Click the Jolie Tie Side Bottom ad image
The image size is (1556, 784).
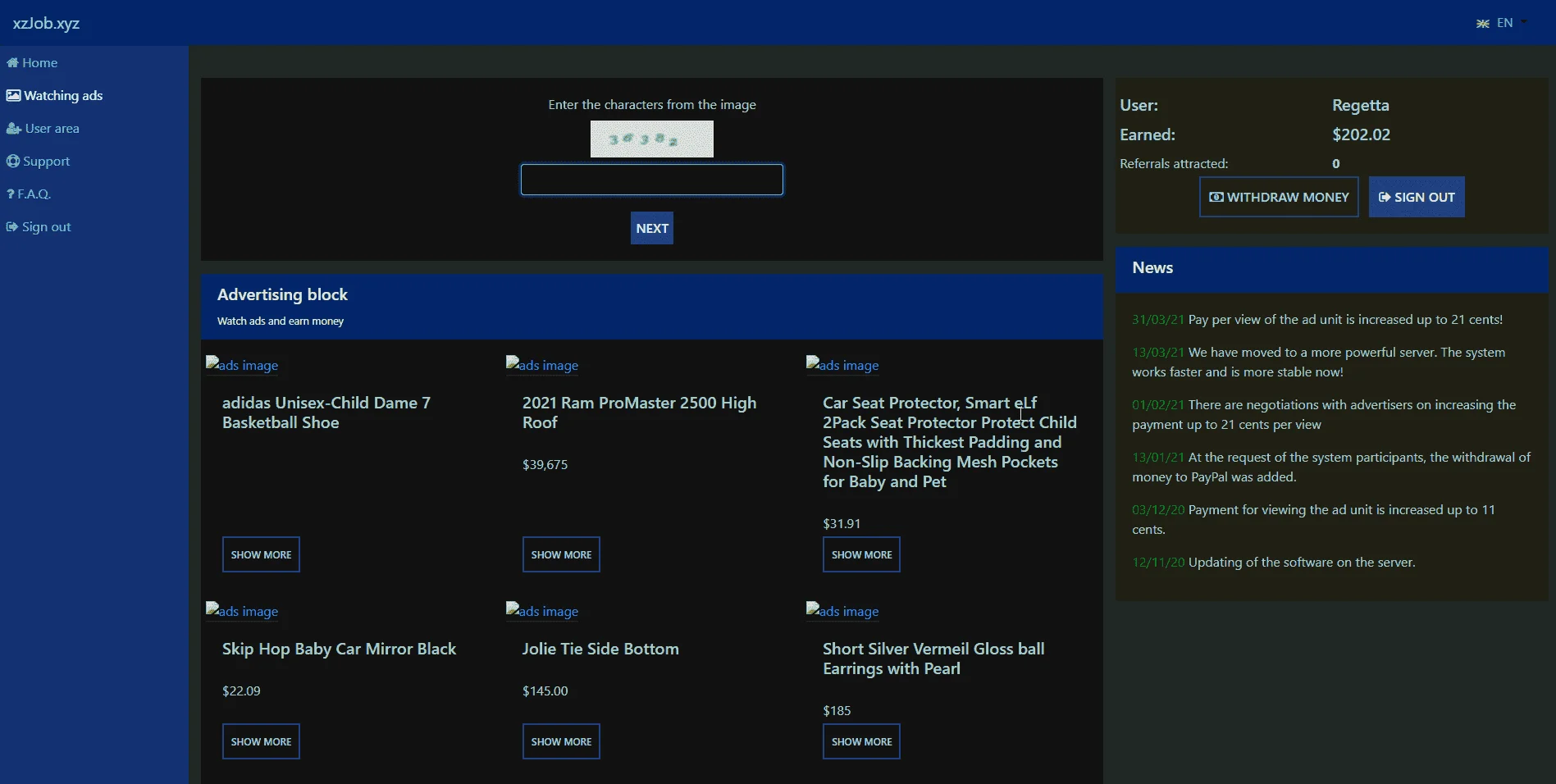(542, 611)
